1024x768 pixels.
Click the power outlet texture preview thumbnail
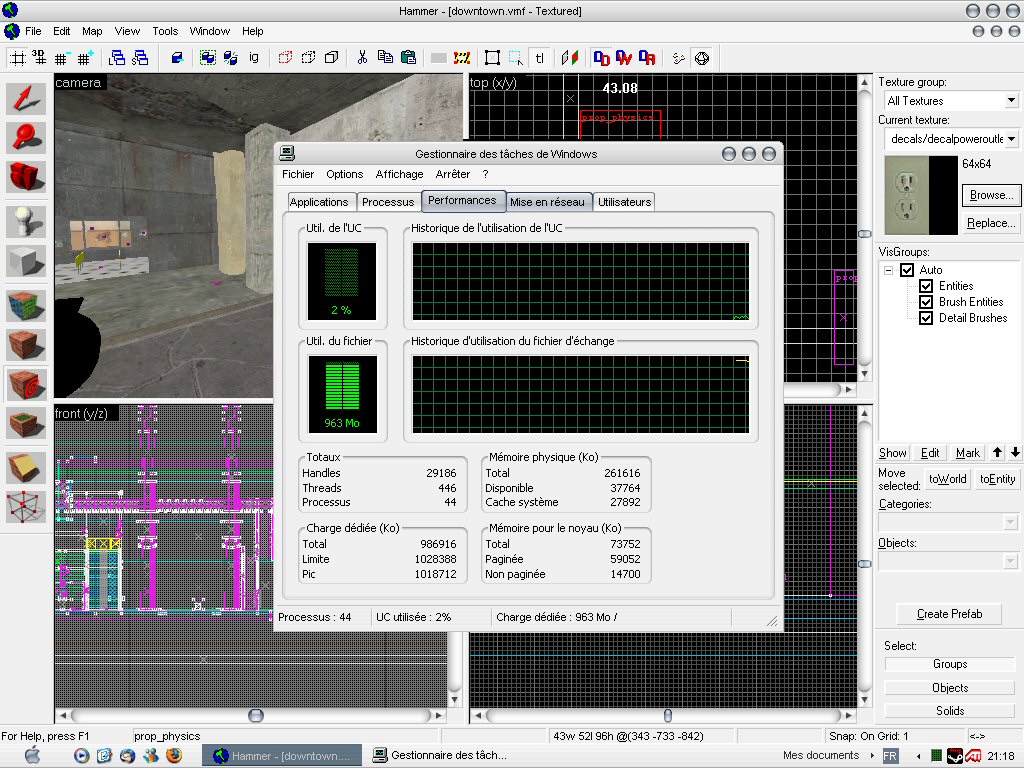pyautogui.click(x=921, y=195)
